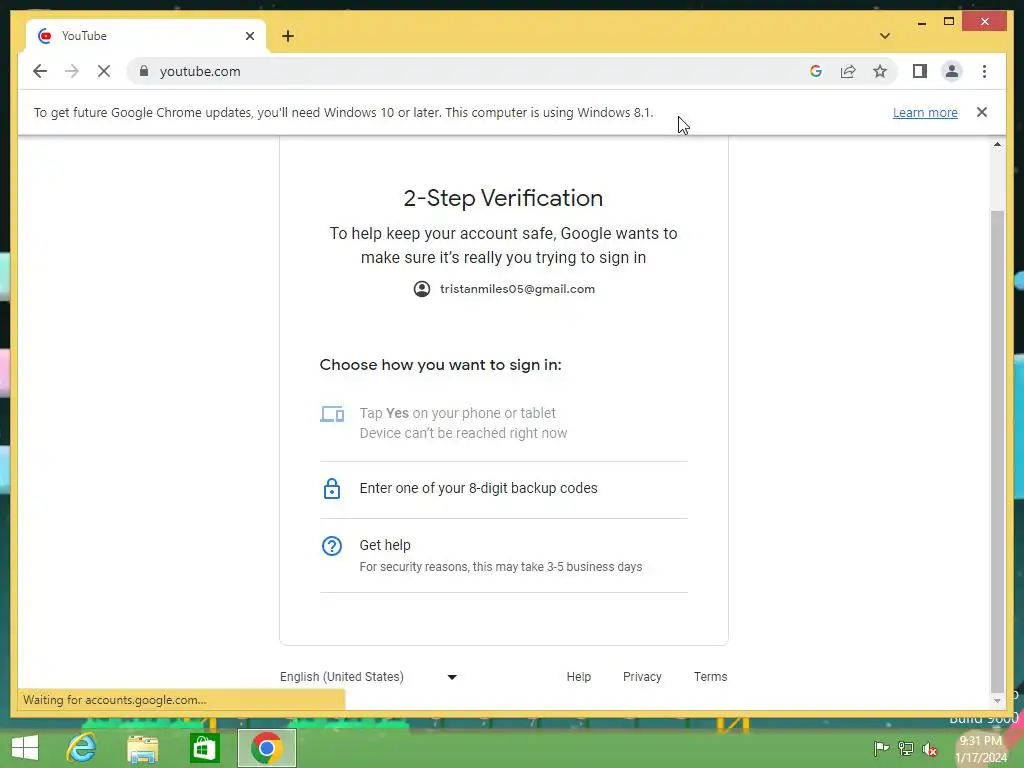Click the question mark help icon

click(332, 546)
